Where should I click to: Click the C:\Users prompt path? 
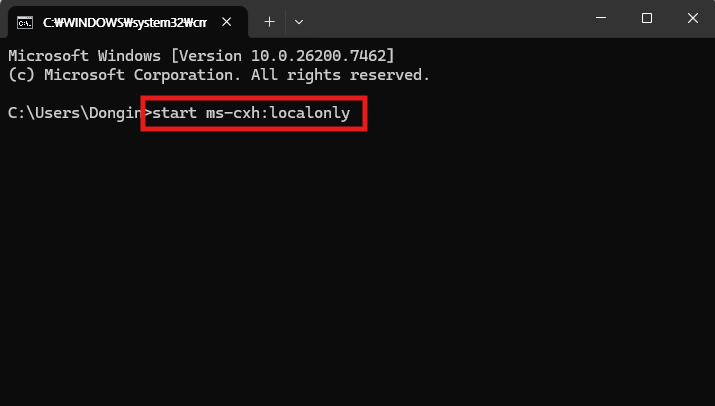pyautogui.click(x=70, y=114)
